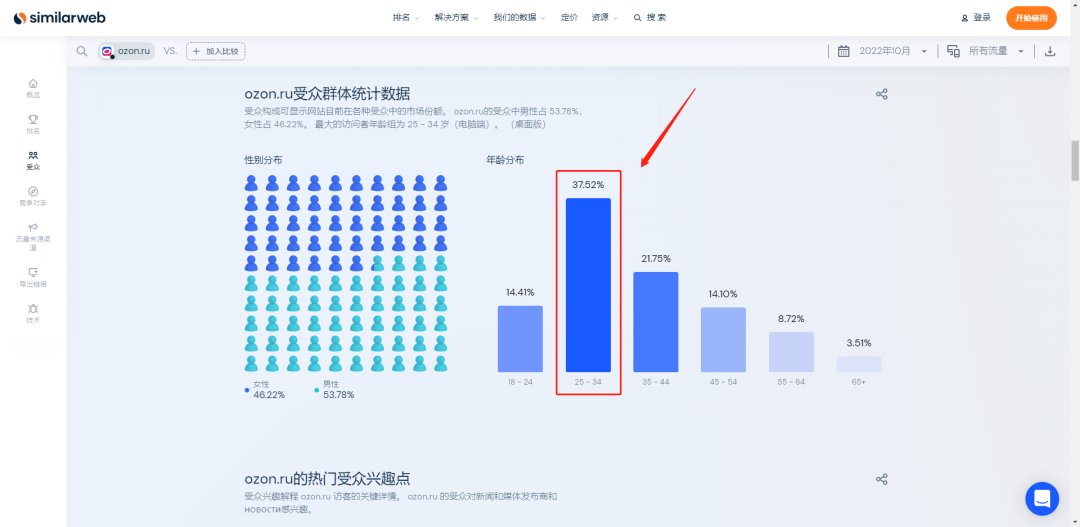1080x527 pixels.
Task: Click the 14.41% value label
Action: tap(520, 292)
